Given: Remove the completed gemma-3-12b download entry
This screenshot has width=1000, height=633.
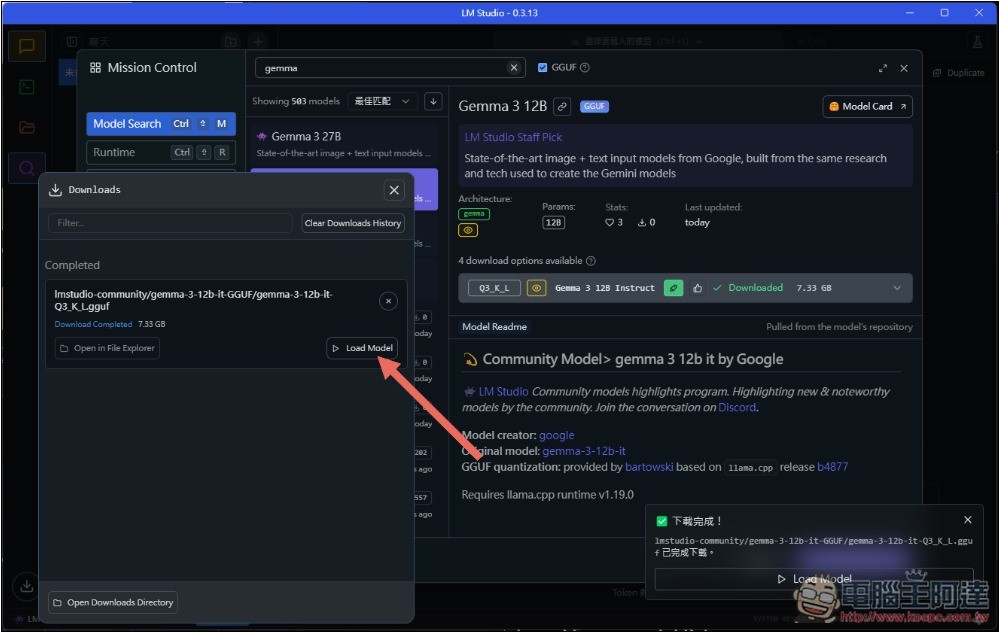Looking at the screenshot, I should point(389,301).
